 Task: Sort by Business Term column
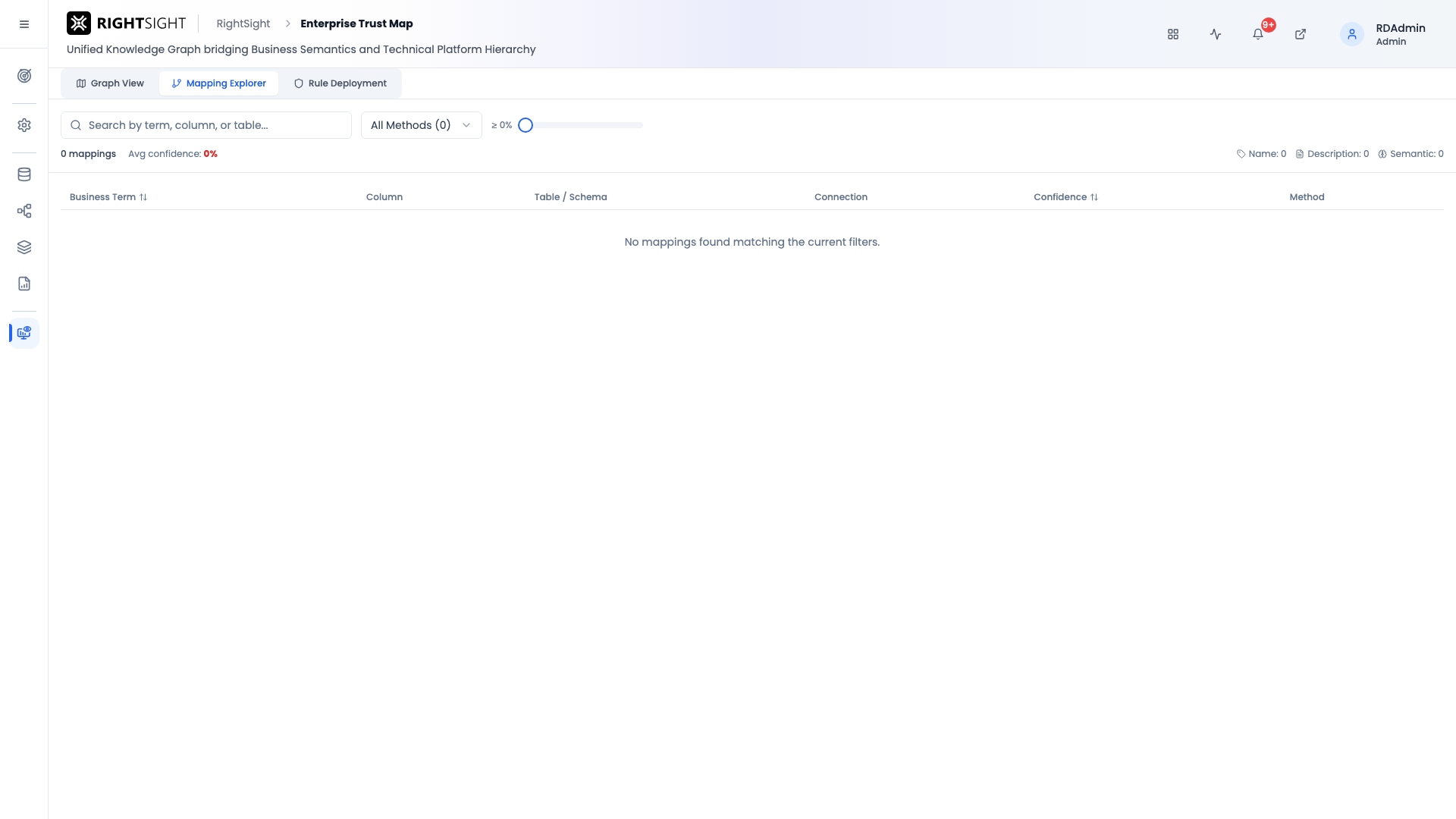coord(108,197)
